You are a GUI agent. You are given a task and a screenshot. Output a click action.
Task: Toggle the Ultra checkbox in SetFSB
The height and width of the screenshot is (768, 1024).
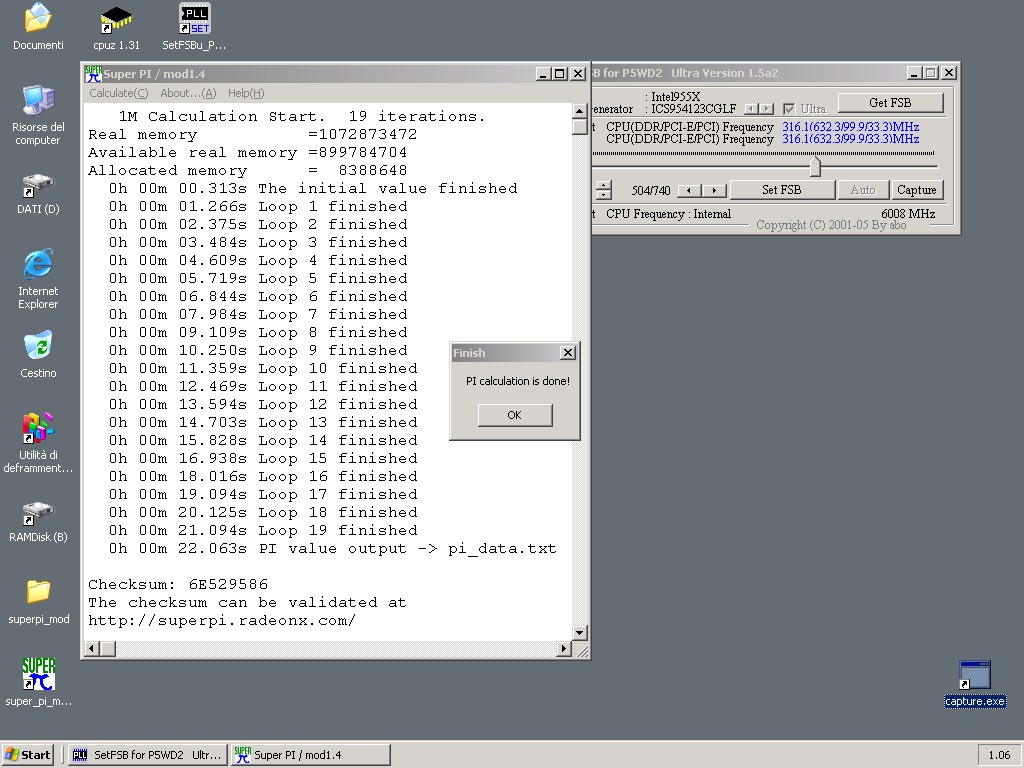(789, 109)
